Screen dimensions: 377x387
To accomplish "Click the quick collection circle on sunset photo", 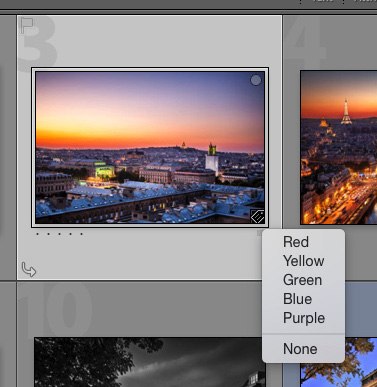I will coord(256,80).
